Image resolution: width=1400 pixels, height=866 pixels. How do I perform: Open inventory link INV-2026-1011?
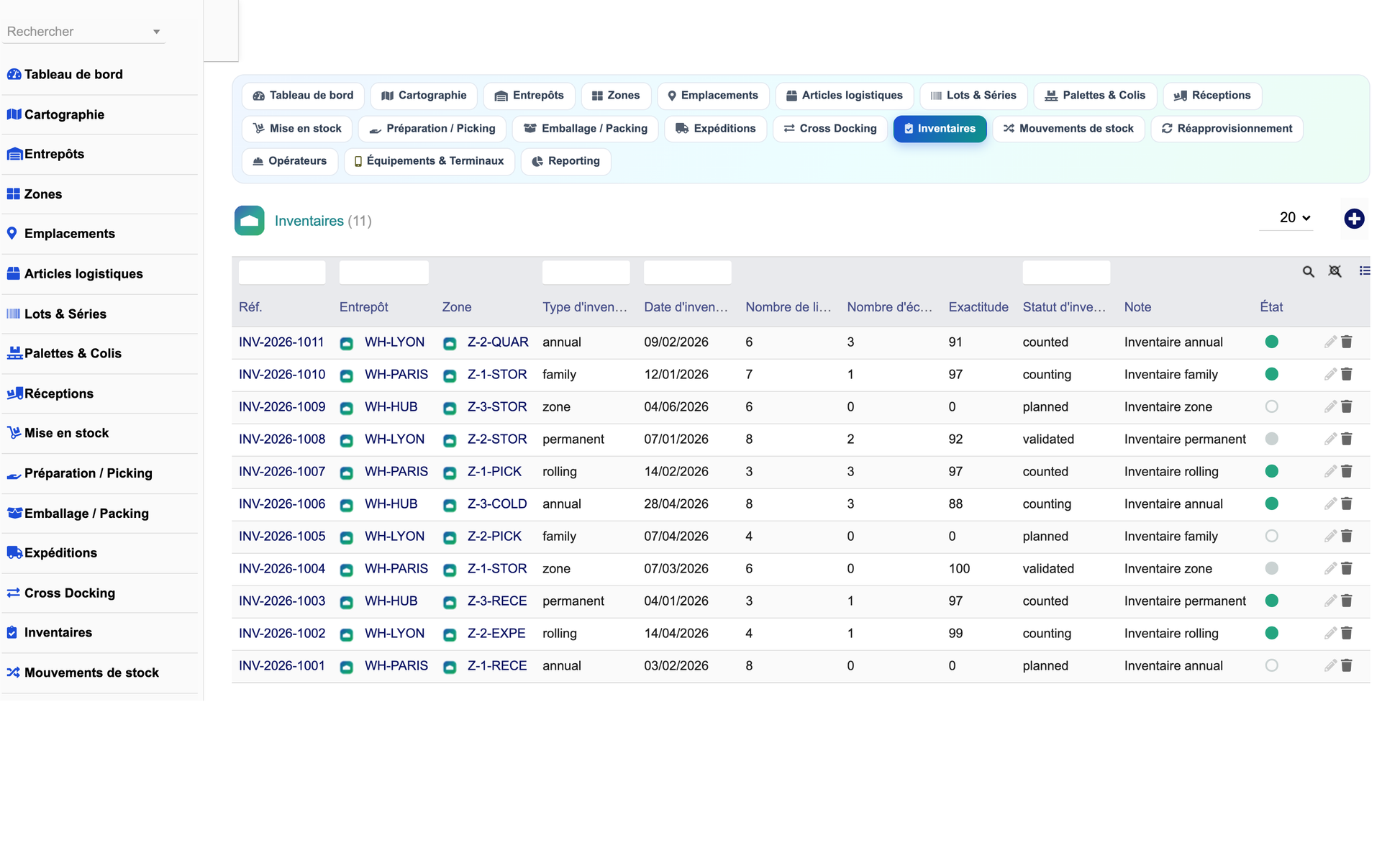pos(281,342)
